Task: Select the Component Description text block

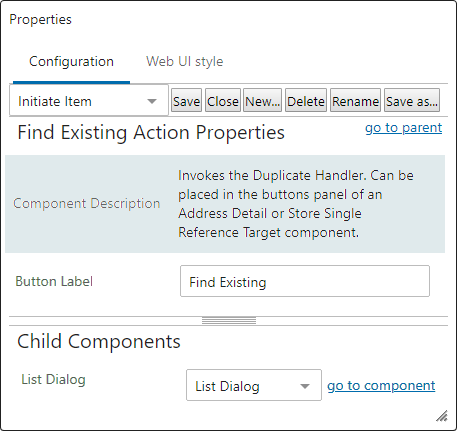Action: click(296, 204)
